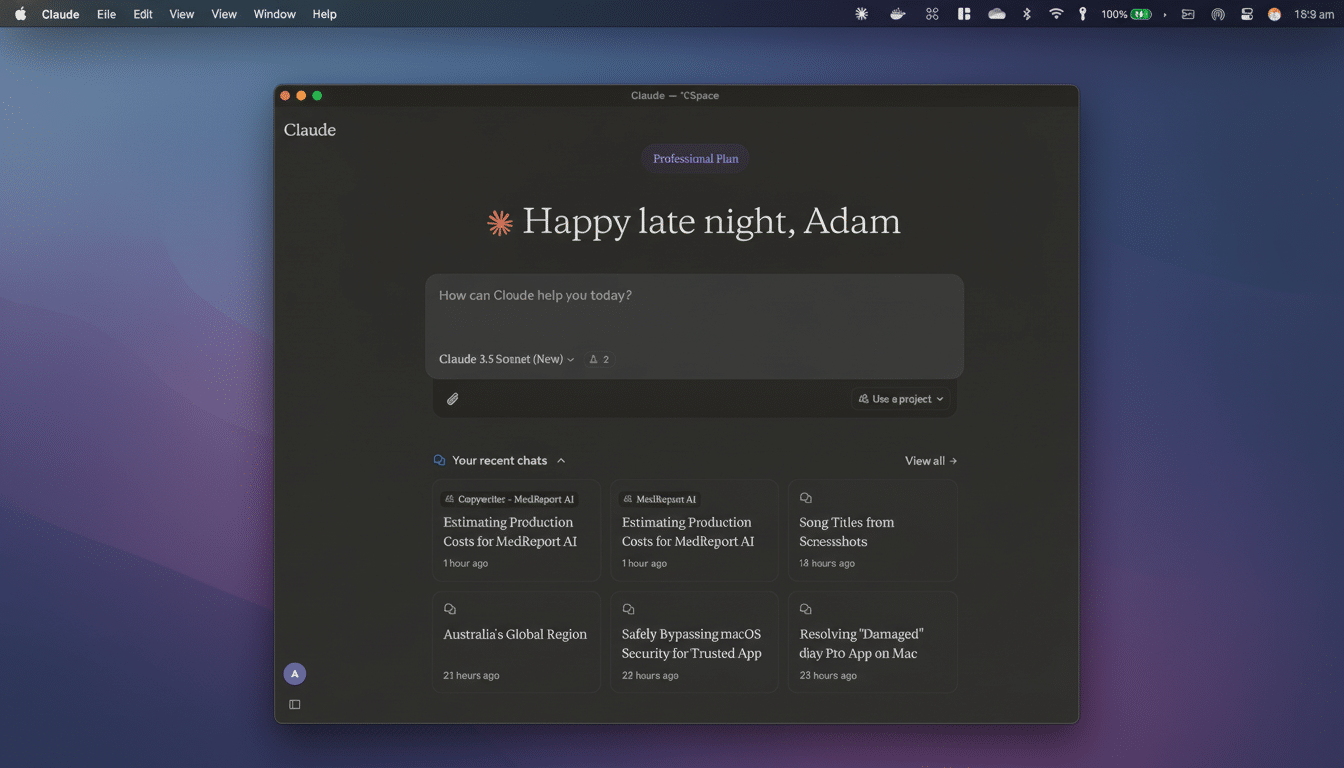1344x768 pixels.
Task: Click the chat bubble icon beside 'Your recent chats'
Action: click(x=439, y=461)
